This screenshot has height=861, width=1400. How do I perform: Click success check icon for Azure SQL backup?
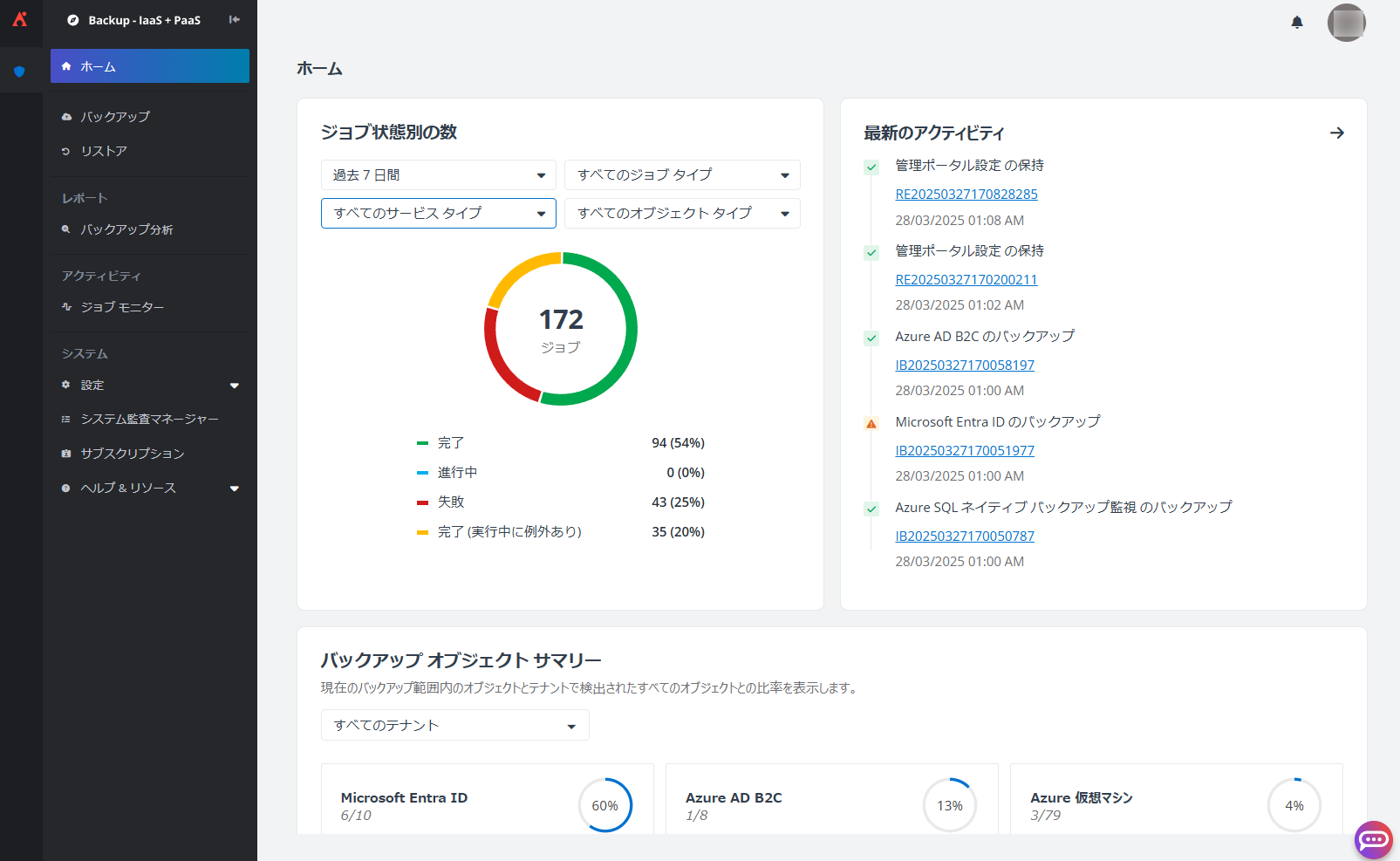click(871, 509)
